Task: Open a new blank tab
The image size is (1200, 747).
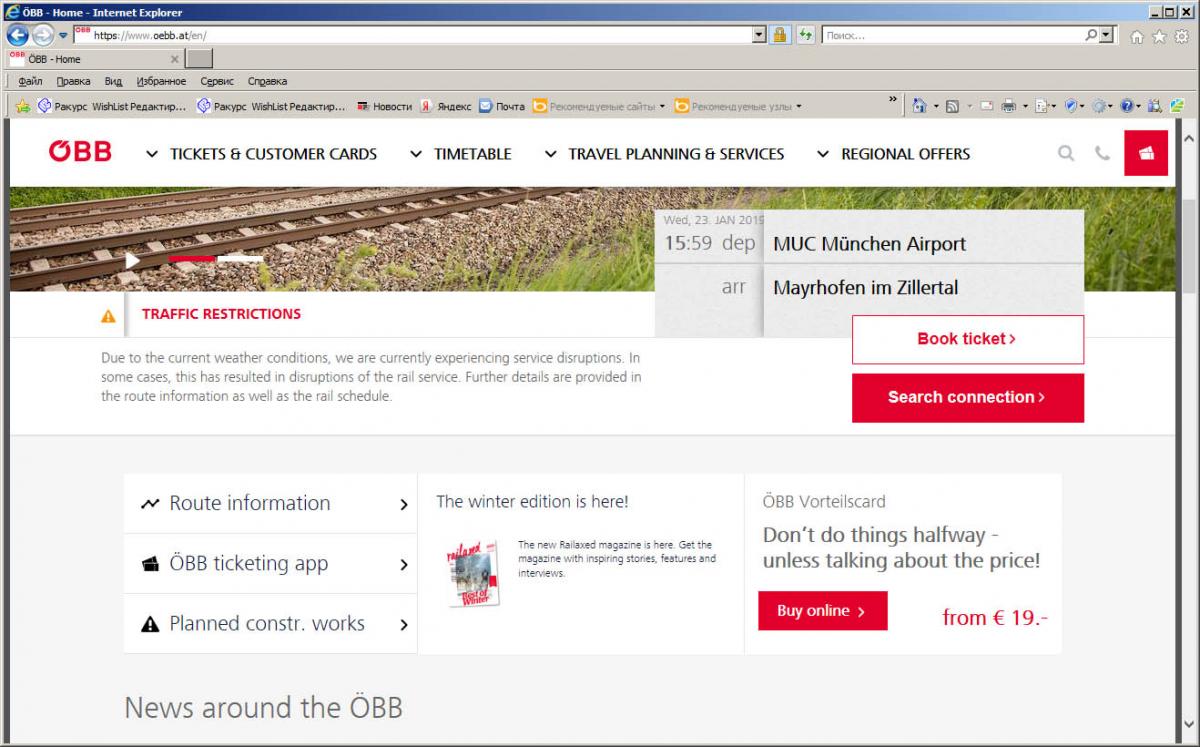Action: [x=200, y=59]
